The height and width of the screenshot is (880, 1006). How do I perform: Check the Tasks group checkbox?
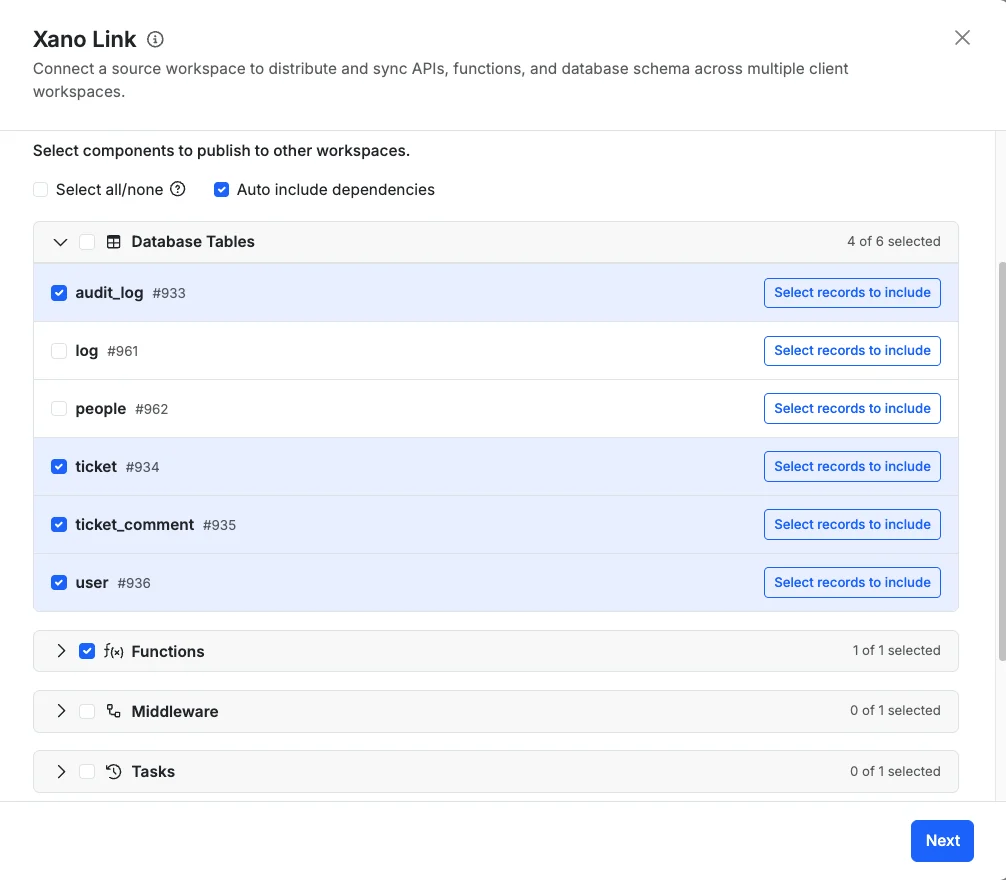[87, 771]
